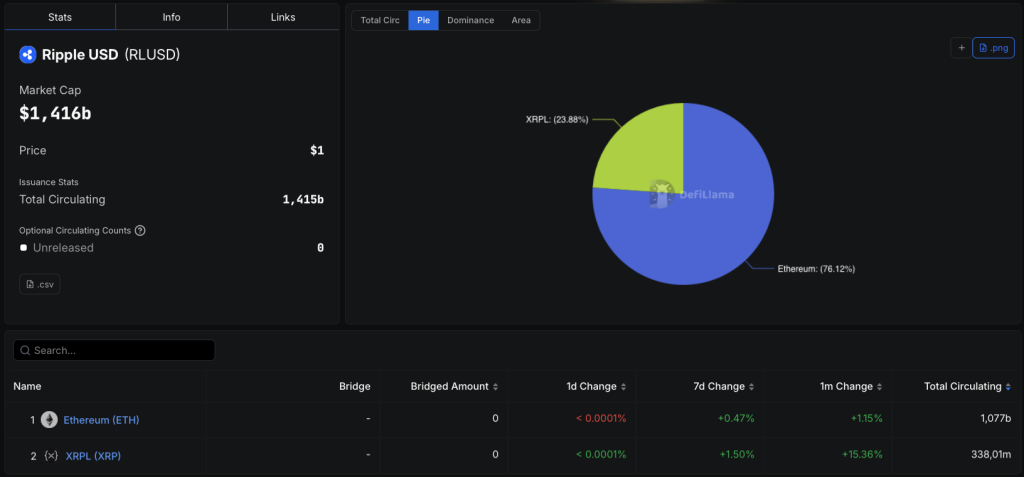Sort table by Bridged Amount column

coord(453,386)
